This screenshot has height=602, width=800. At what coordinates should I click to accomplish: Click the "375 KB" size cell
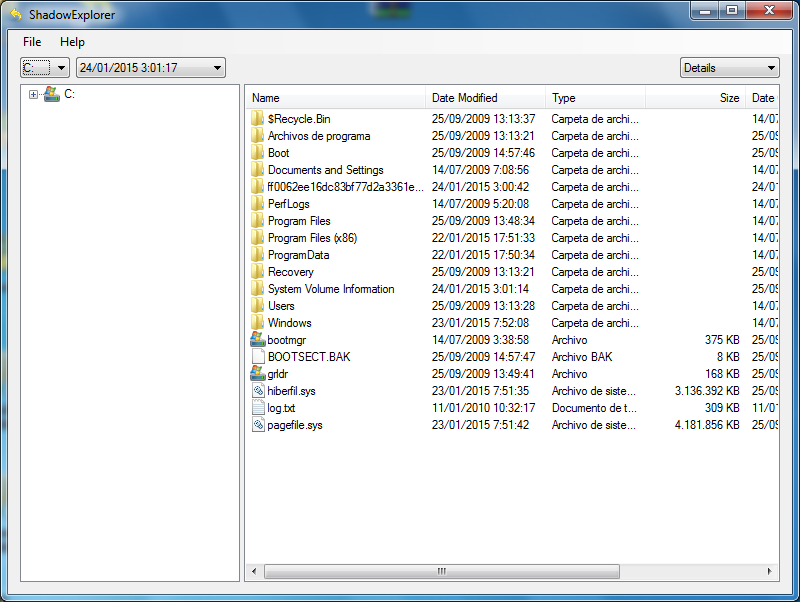point(722,340)
